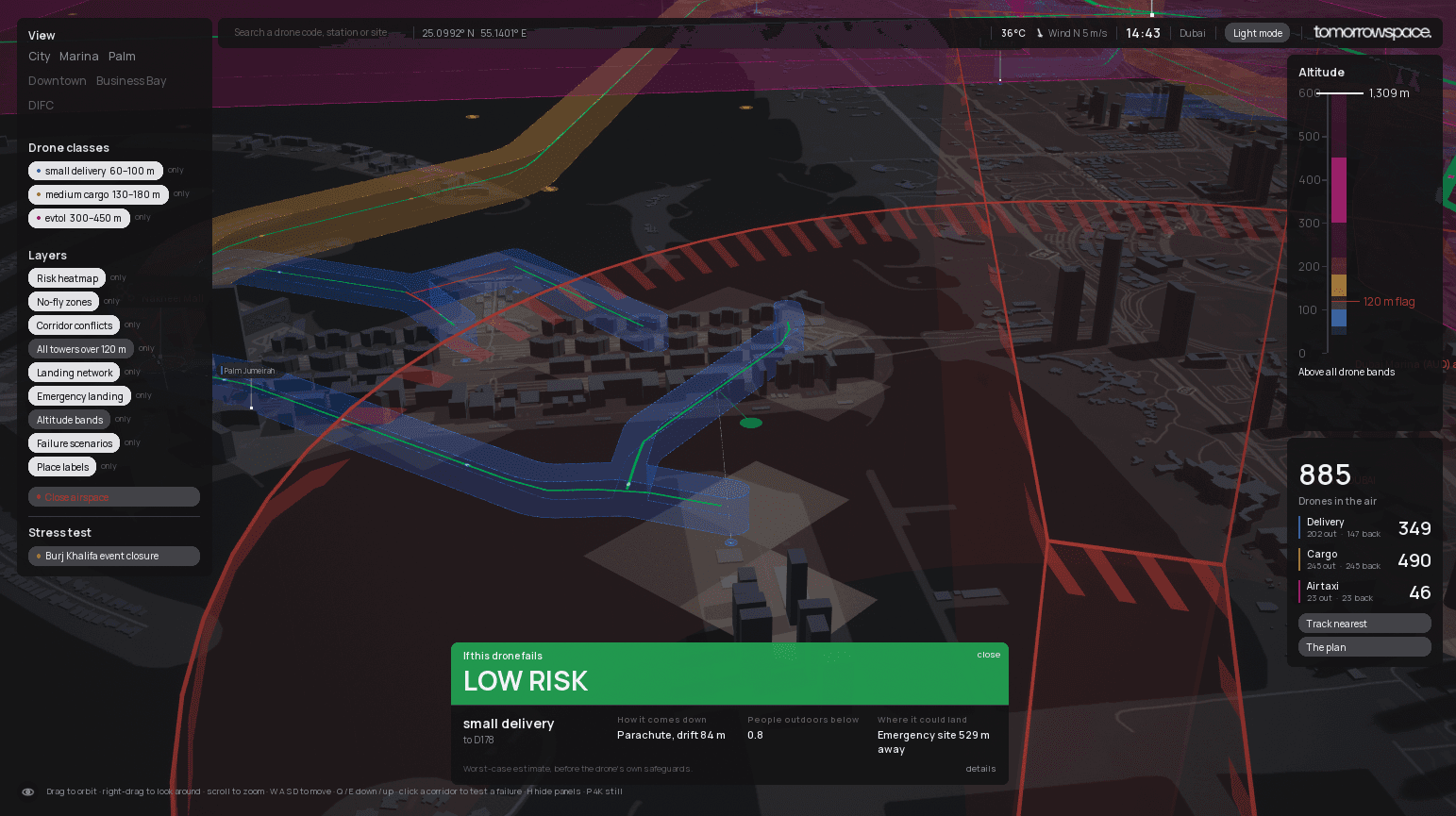Click the tomorrowspace logo
The width and height of the screenshot is (1456, 816).
(x=1372, y=32)
